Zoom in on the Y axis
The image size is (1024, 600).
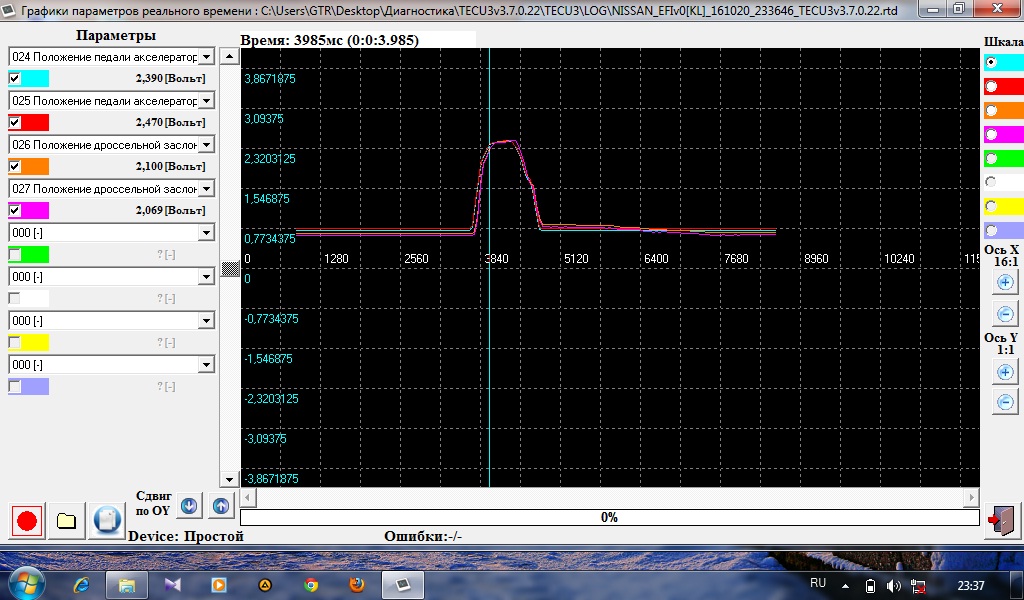tap(1005, 372)
